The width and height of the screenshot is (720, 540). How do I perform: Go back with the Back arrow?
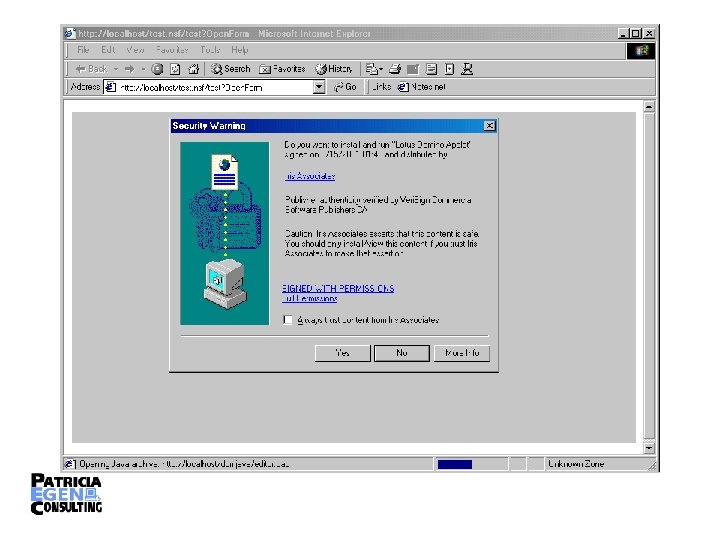[91, 69]
